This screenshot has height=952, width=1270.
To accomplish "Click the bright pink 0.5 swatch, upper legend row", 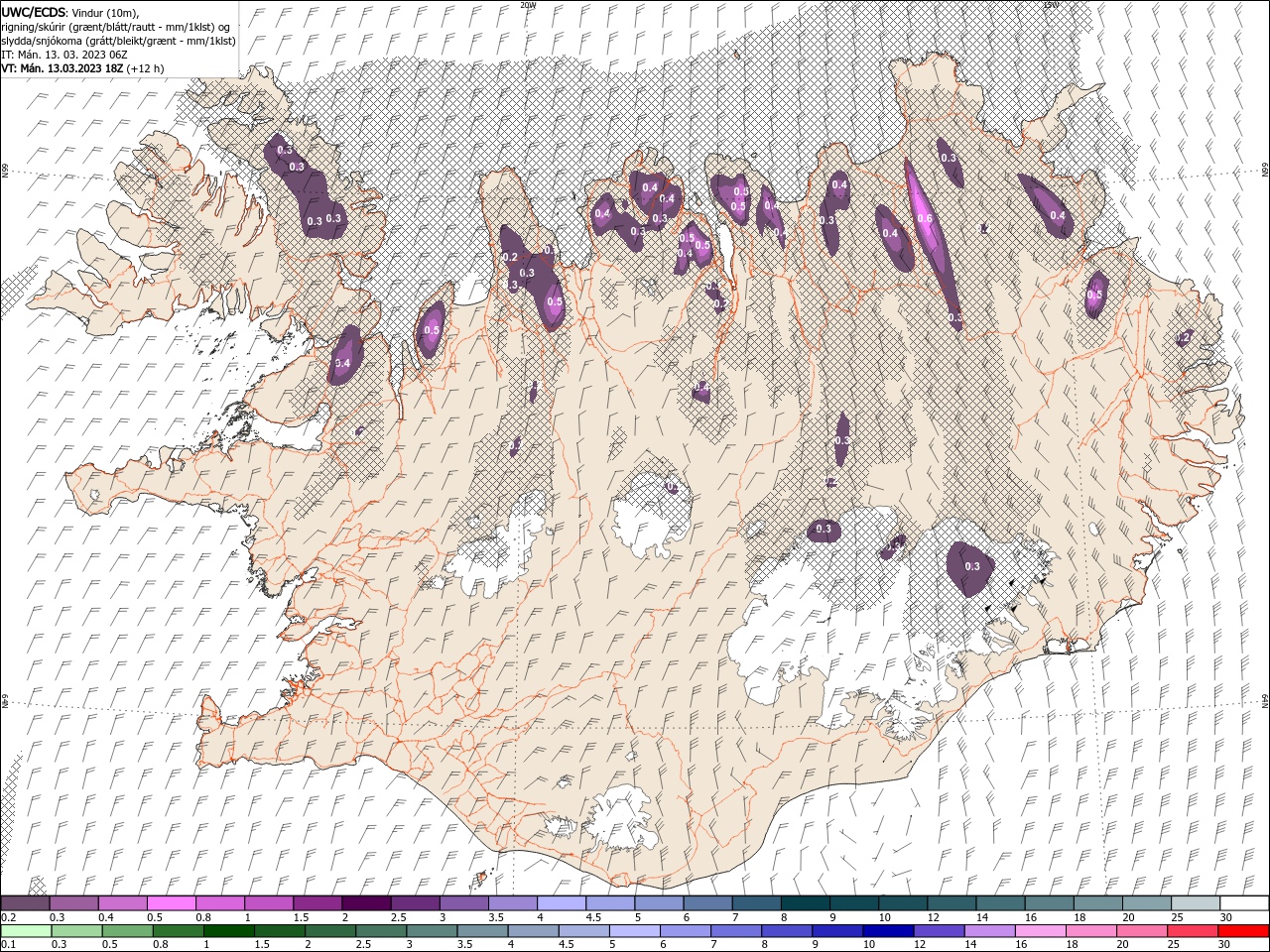I will pyautogui.click(x=171, y=903).
